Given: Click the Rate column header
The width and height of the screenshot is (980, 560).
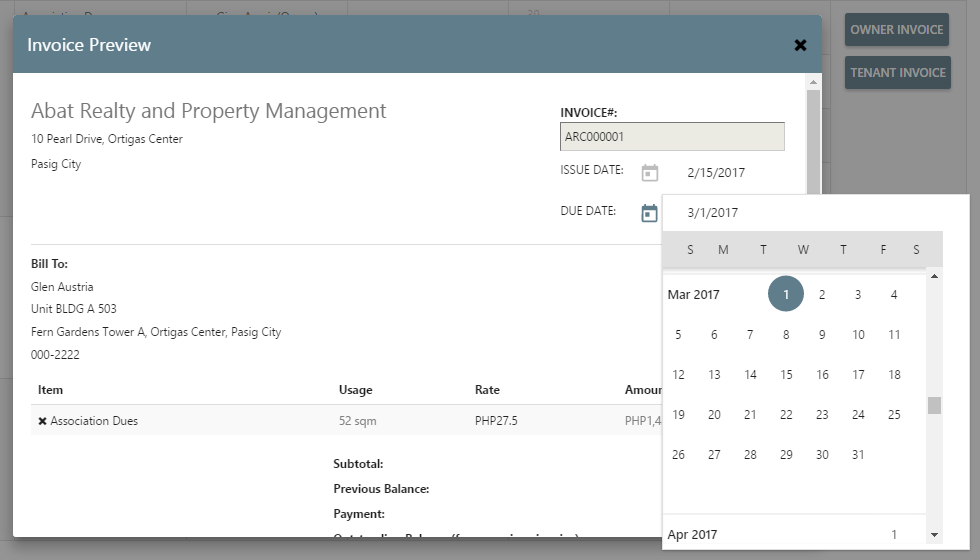Looking at the screenshot, I should click(487, 390).
